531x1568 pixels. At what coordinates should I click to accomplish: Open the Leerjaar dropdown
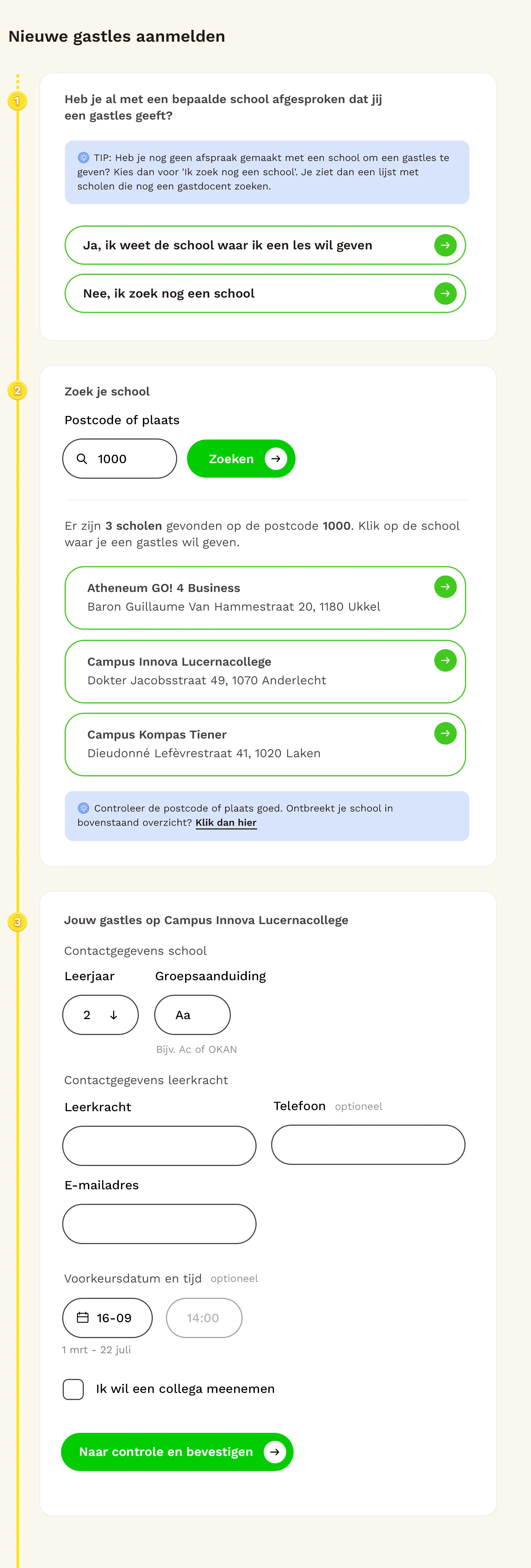click(100, 1015)
